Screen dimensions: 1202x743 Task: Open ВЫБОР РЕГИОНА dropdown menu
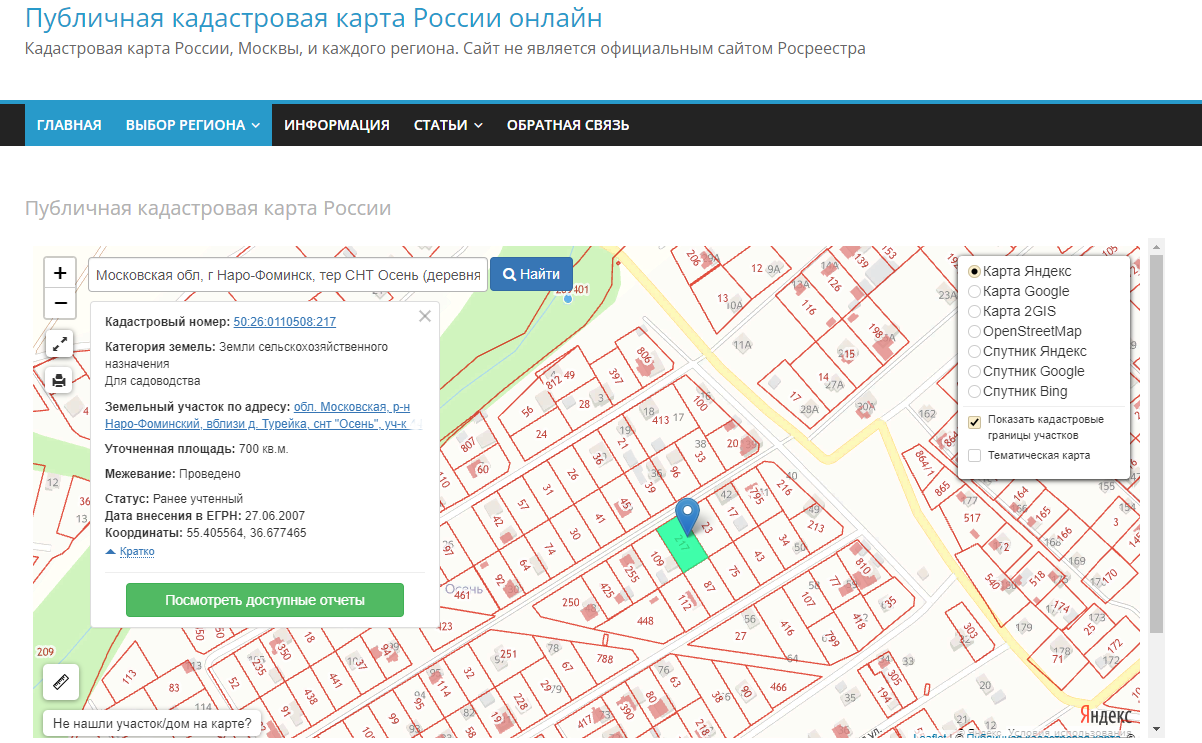click(193, 125)
